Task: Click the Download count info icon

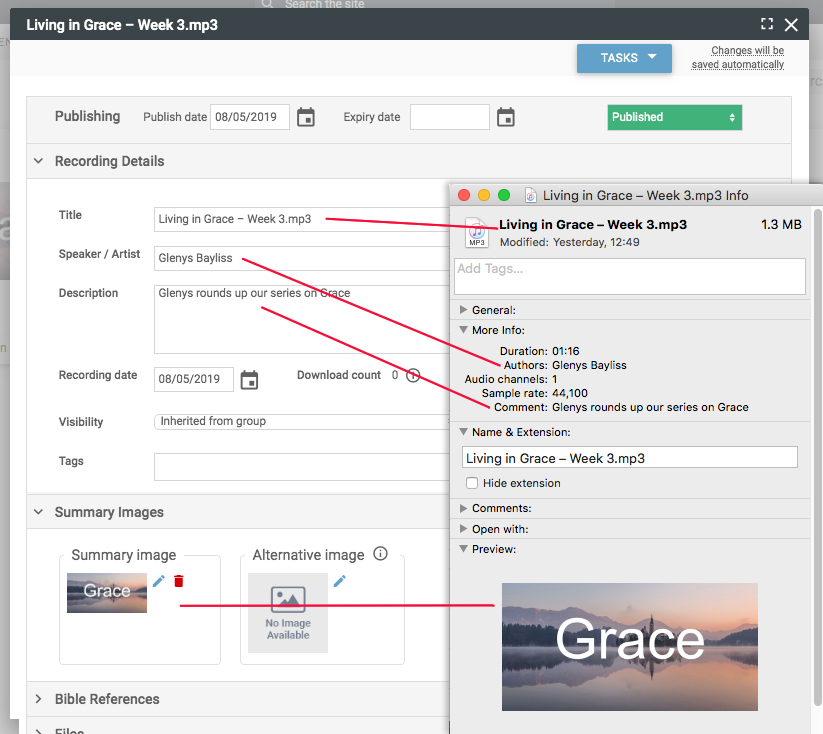Action: tap(414, 375)
